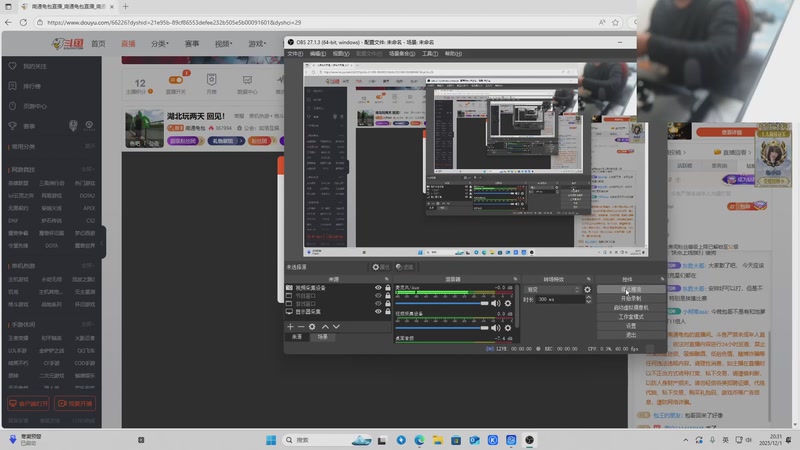Screen dimensions: 800x450
Task: Expand the 视频 navigation dropdown on Douyu
Action: (x=223, y=44)
